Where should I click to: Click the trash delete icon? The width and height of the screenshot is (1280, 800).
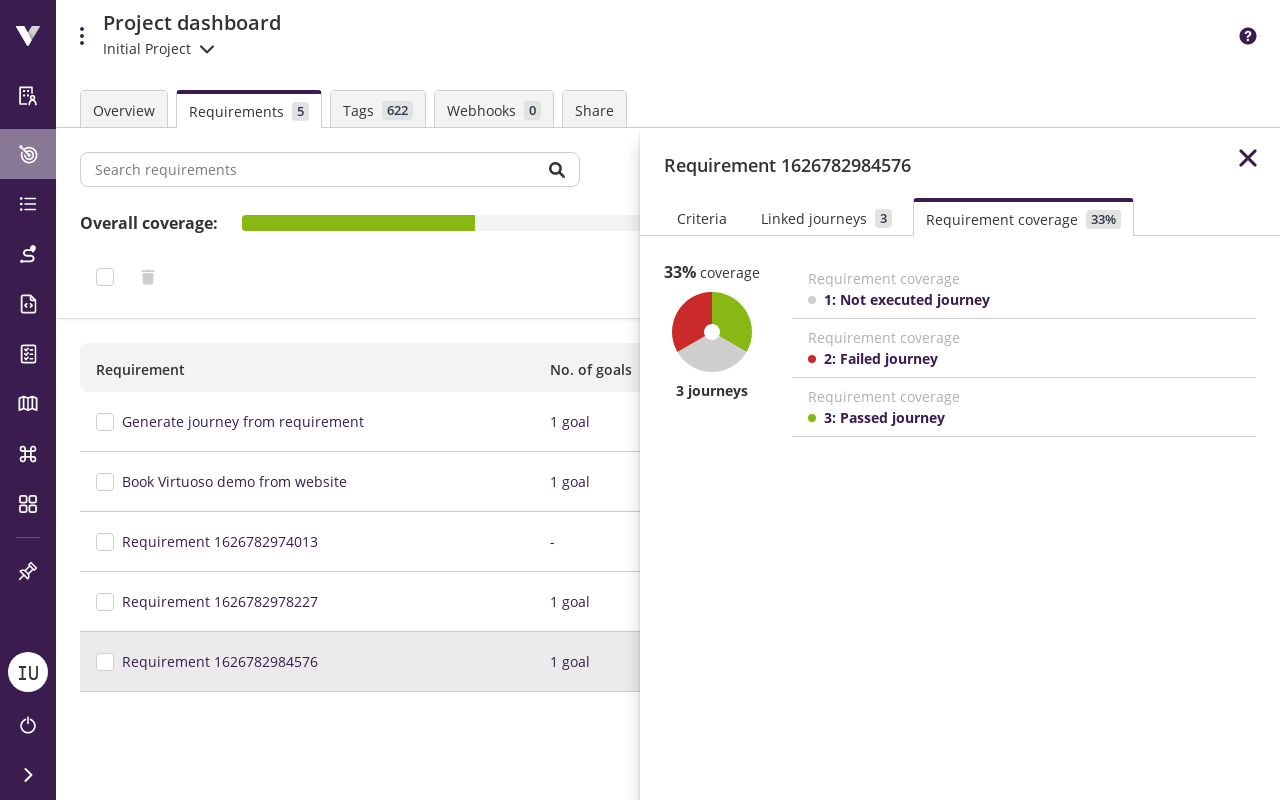(x=148, y=277)
